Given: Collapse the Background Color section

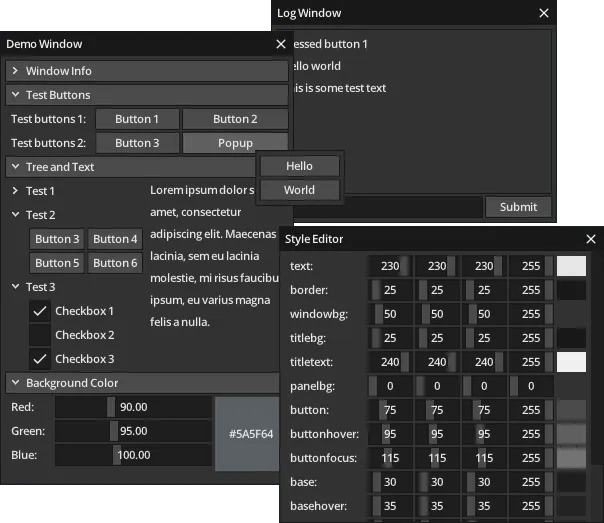Looking at the screenshot, I should tap(143, 383).
